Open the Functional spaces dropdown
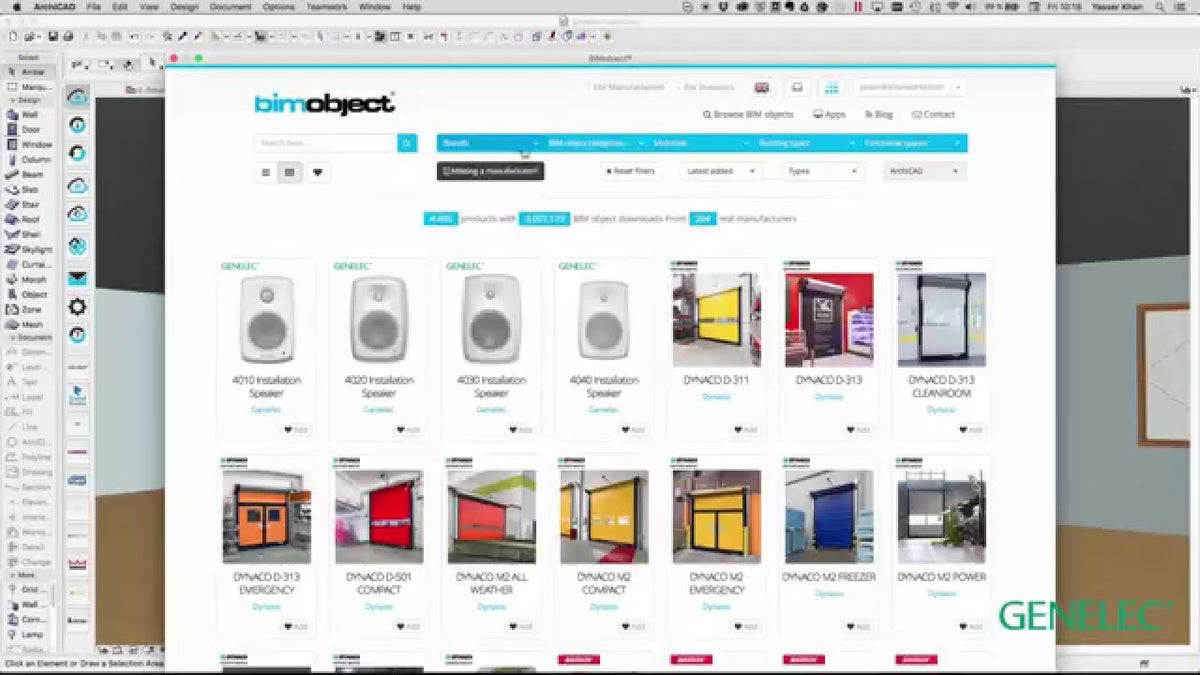The width and height of the screenshot is (1200, 675). tap(914, 143)
